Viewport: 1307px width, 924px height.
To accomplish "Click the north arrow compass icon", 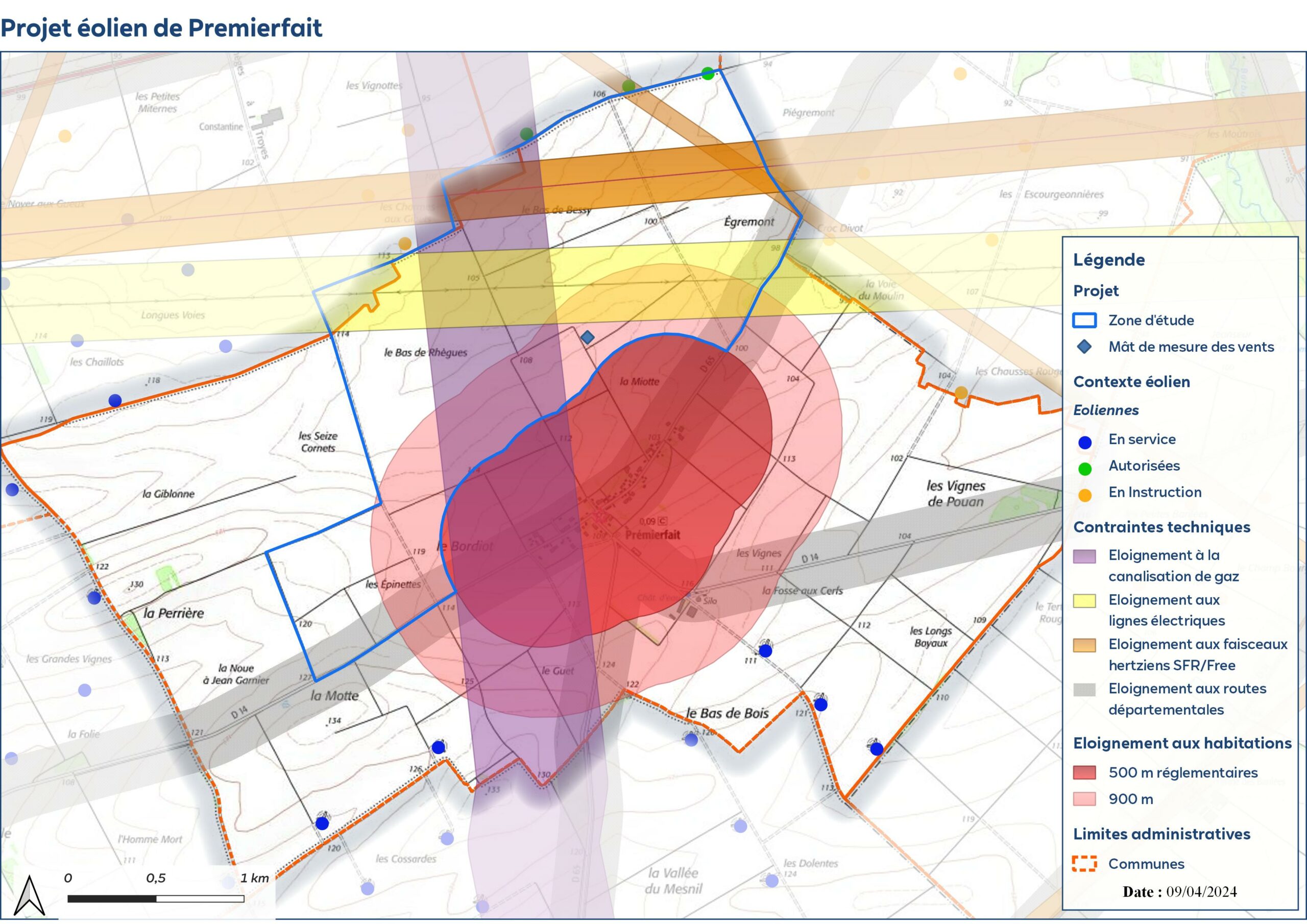I will point(29,895).
